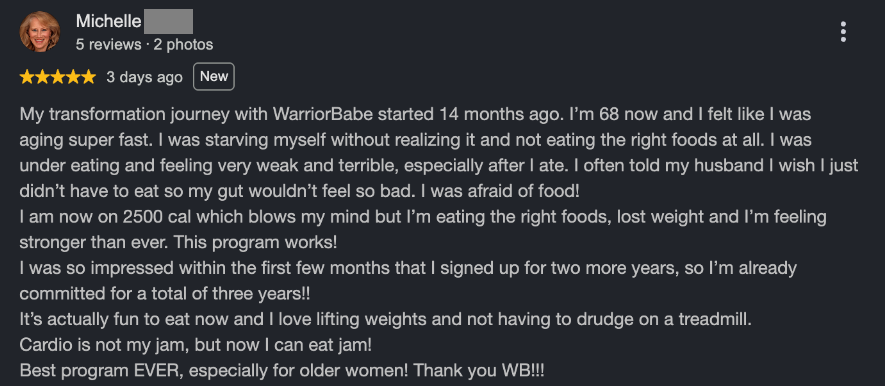Click the 'New' badge beside the date

(x=214, y=76)
